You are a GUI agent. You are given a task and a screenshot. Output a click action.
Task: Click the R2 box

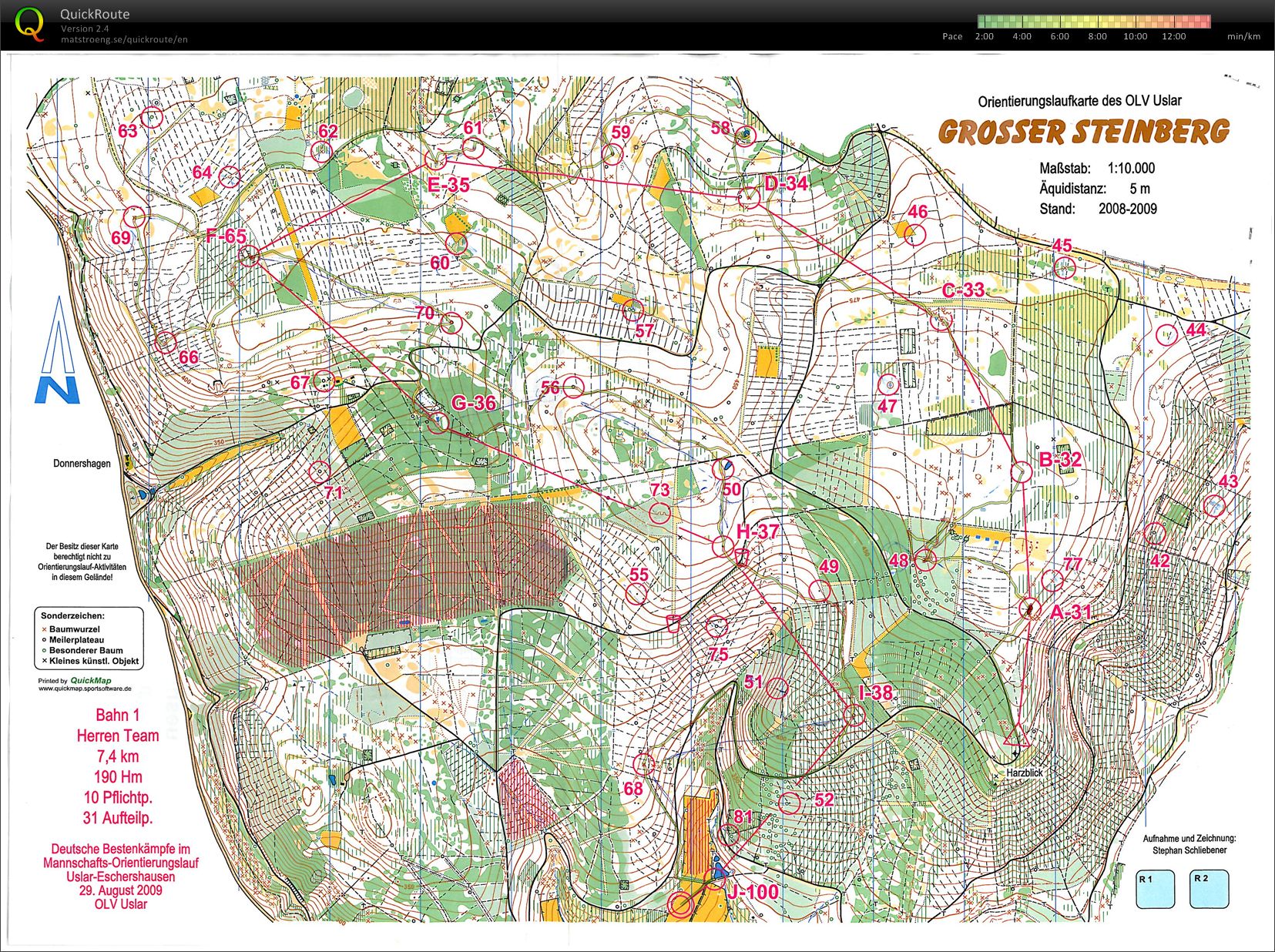[x=1209, y=890]
